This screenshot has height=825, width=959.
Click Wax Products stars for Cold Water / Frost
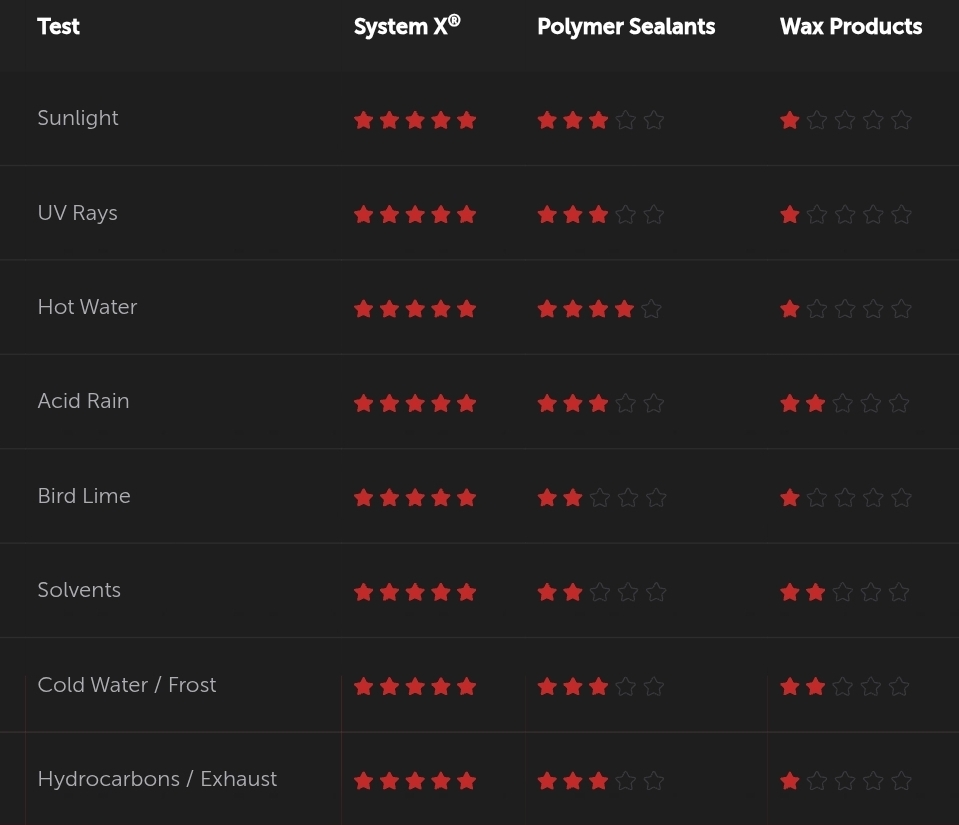(845, 686)
